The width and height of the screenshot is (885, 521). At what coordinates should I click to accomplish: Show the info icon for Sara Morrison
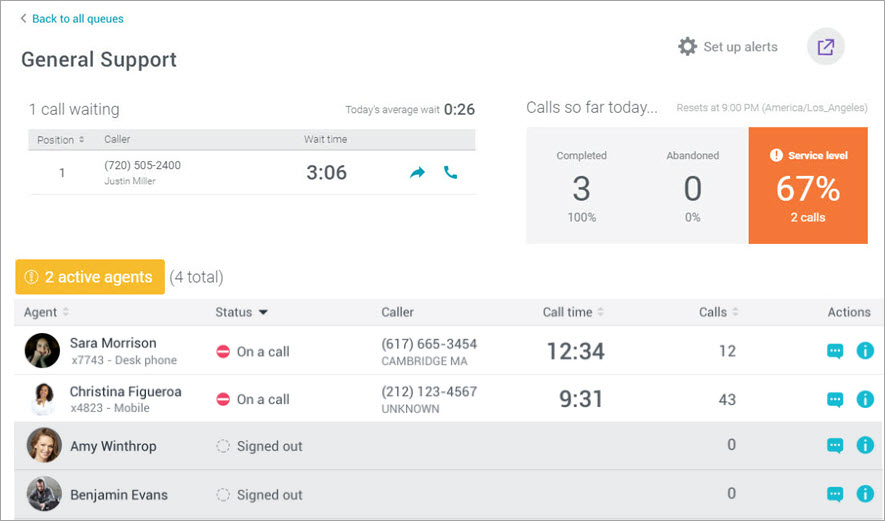click(865, 351)
